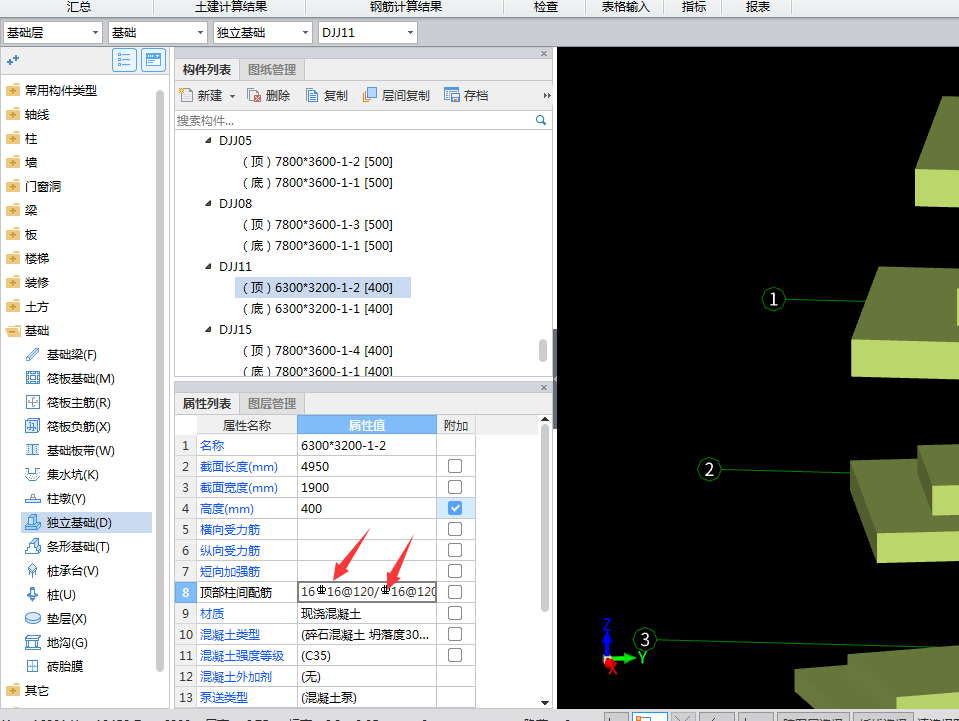The height and width of the screenshot is (721, 959).
Task: Click the 复制 copy icon
Action: coord(312,95)
